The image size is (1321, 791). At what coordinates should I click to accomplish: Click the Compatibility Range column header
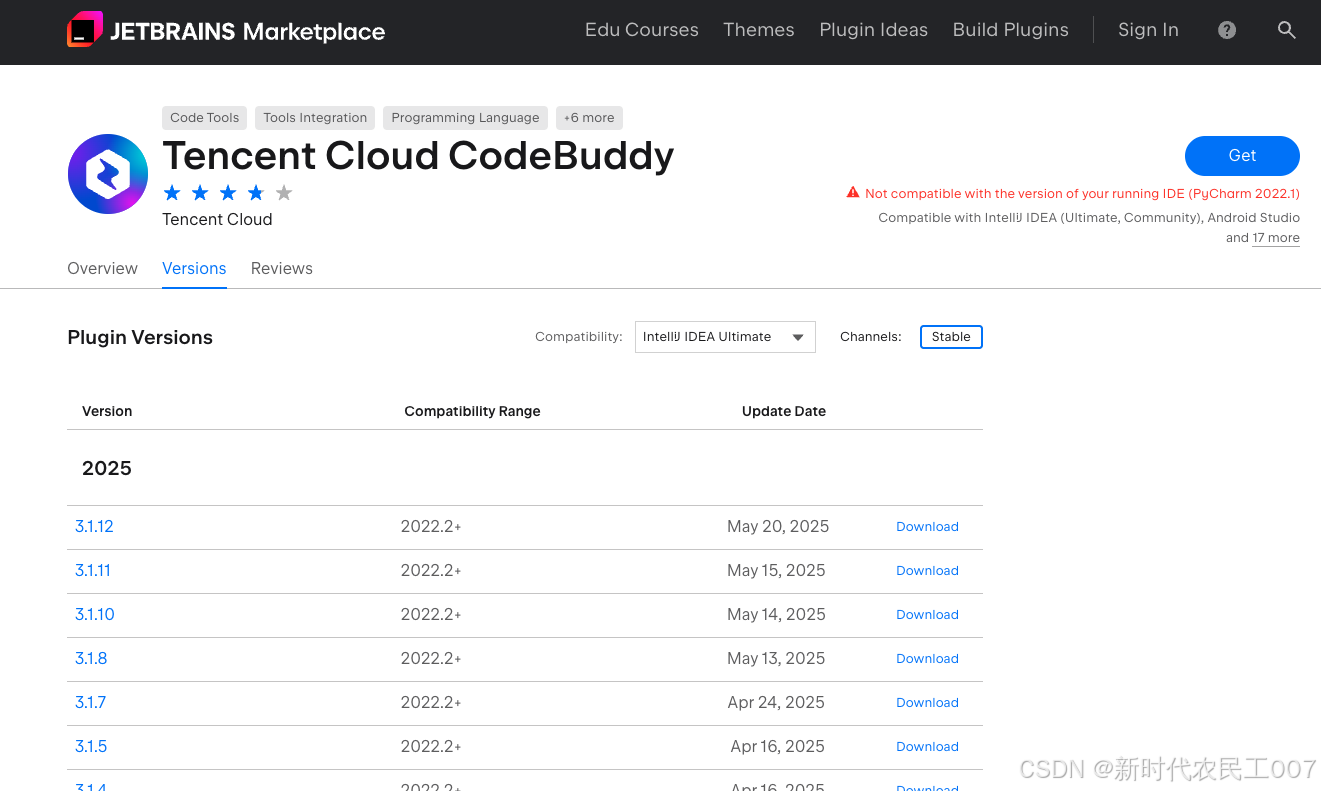click(x=472, y=411)
